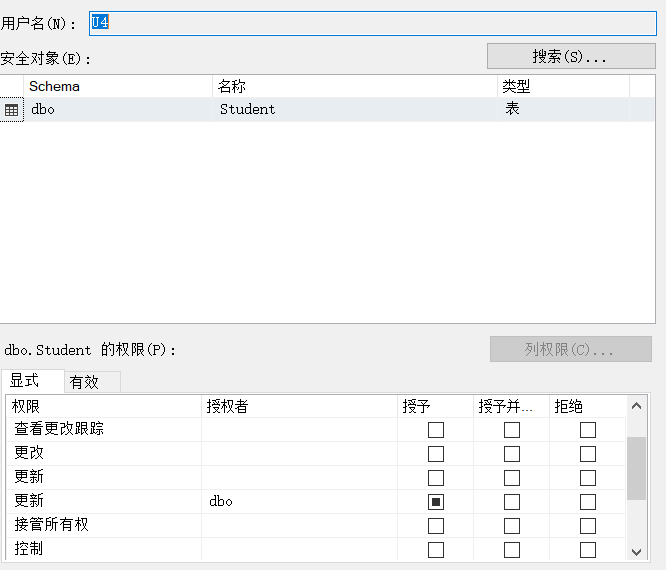Check 拒绝 for 更改 permission

pyautogui.click(x=588, y=454)
